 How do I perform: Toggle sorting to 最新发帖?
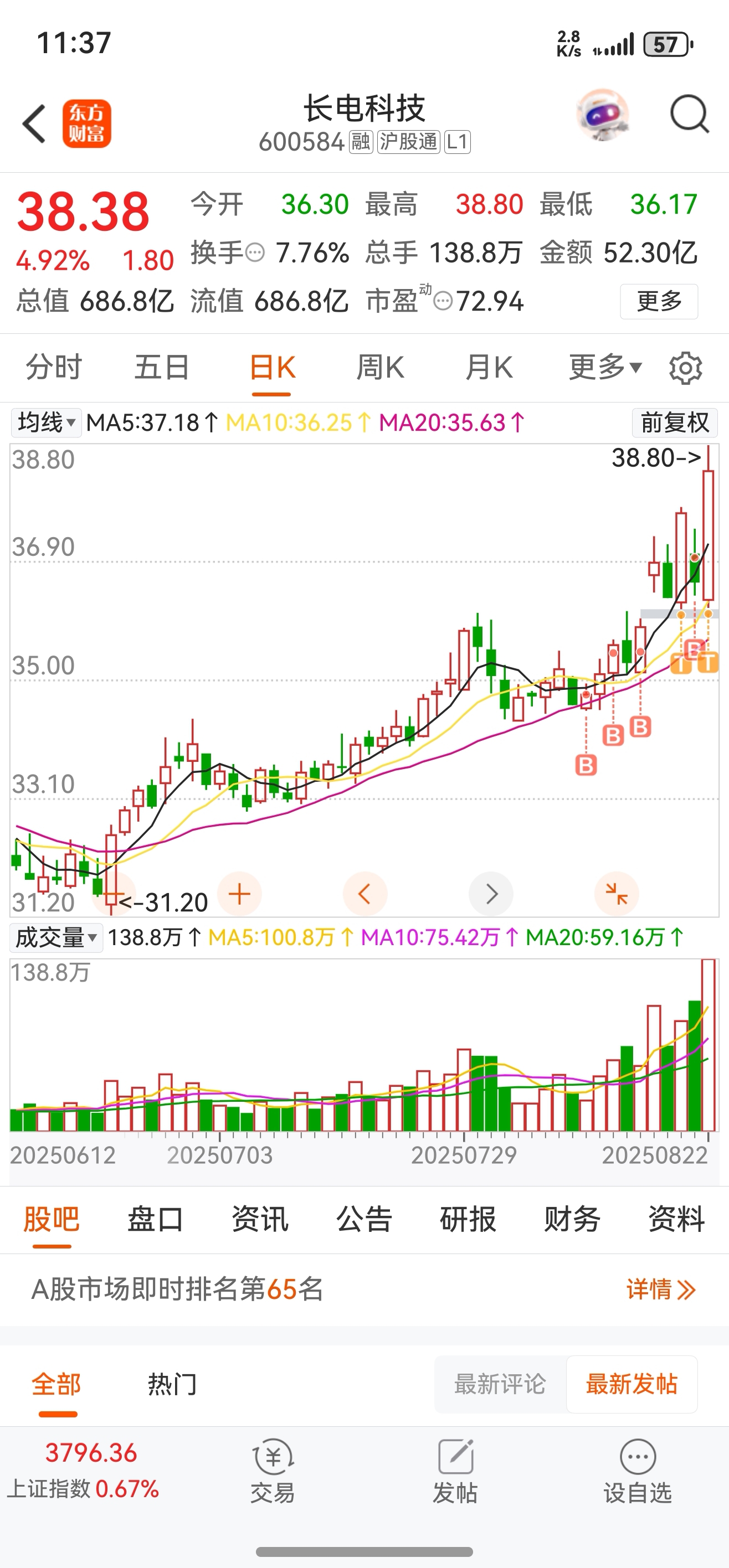pyautogui.click(x=632, y=1384)
